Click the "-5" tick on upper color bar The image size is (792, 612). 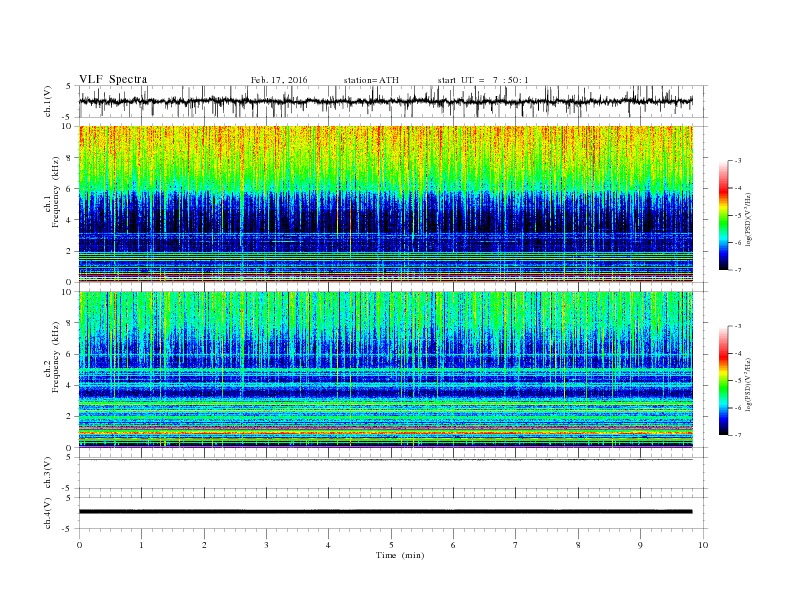click(737, 216)
